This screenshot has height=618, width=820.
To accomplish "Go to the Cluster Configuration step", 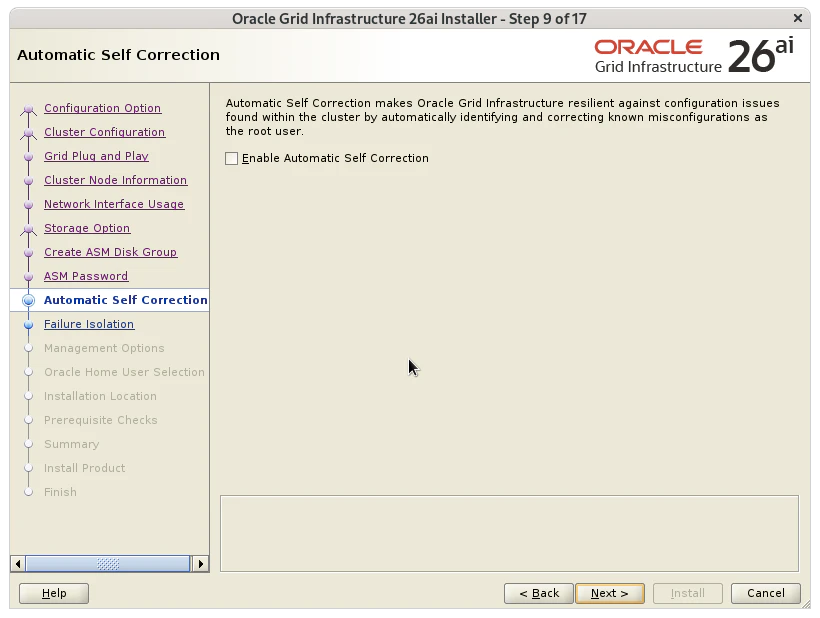I will (x=105, y=132).
